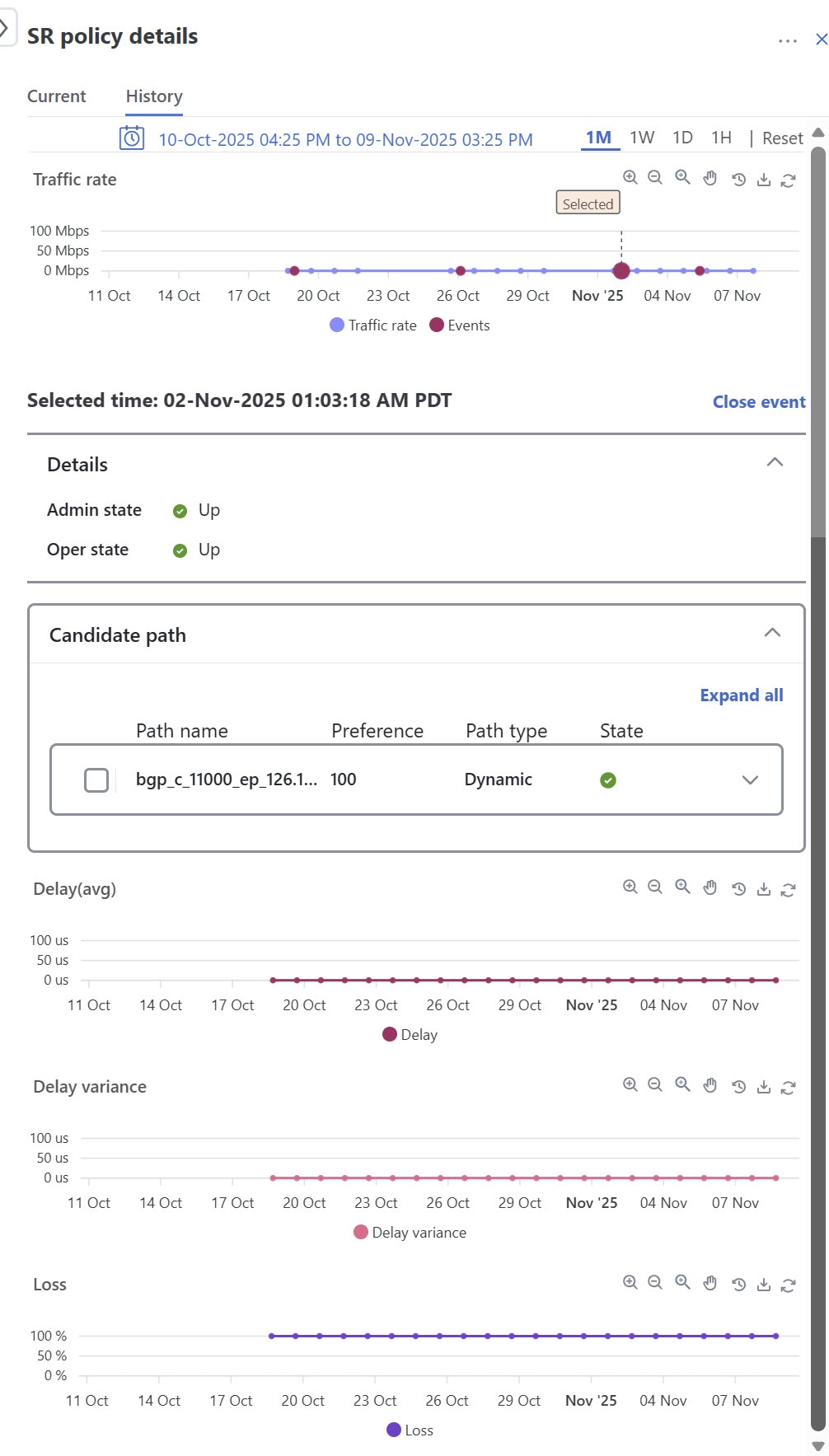This screenshot has width=829, height=1456.
Task: Download the Loss chart
Action: tap(764, 1285)
